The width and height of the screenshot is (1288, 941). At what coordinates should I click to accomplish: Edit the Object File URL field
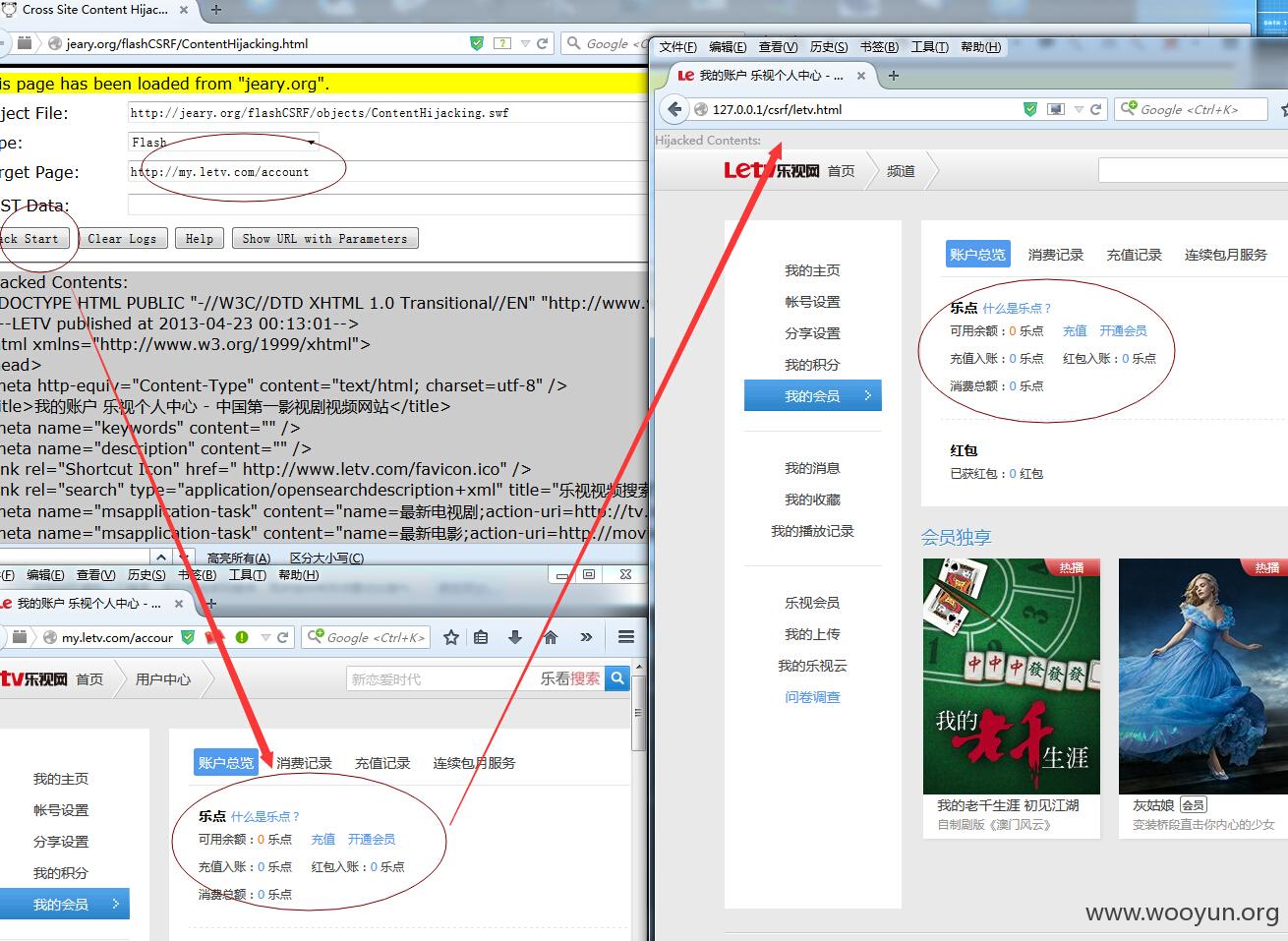(386, 113)
